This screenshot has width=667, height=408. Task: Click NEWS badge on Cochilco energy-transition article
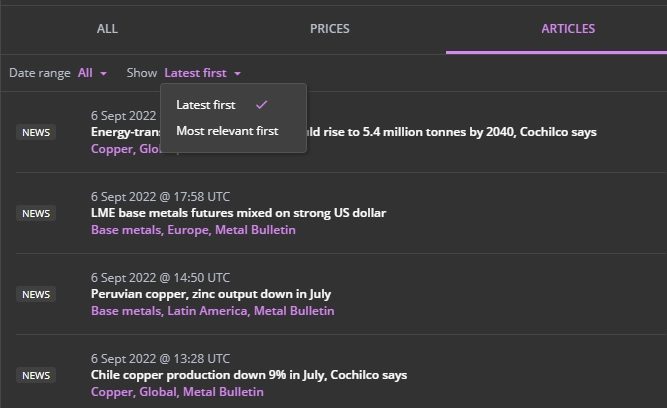tap(36, 132)
